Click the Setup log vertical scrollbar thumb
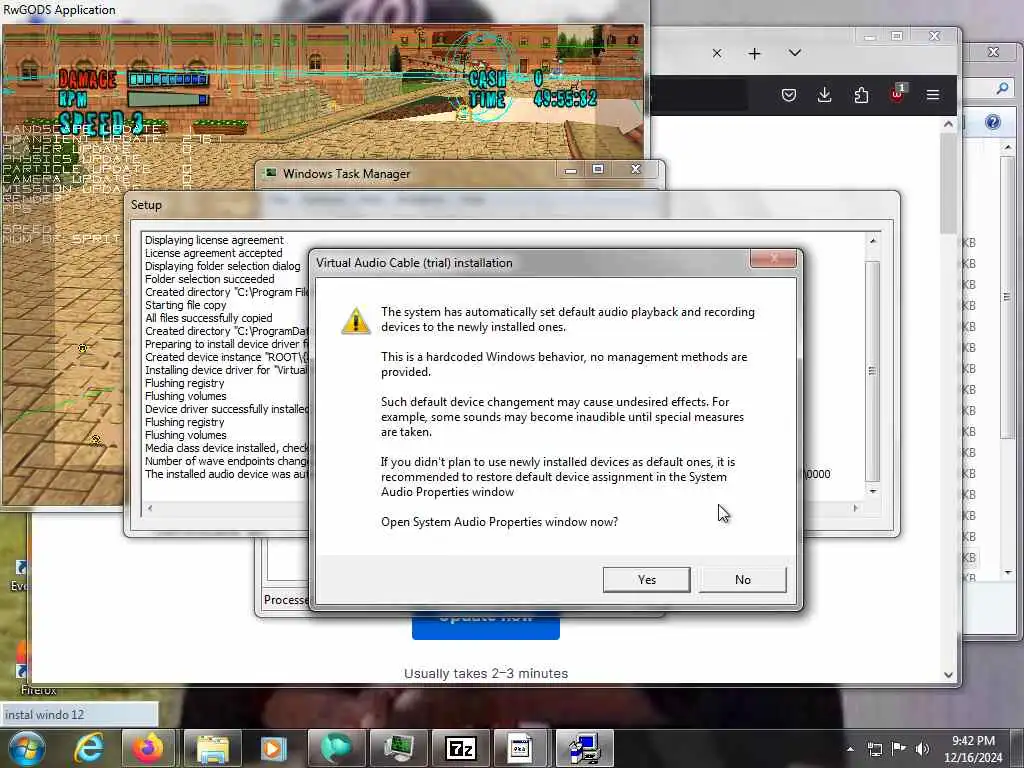This screenshot has width=1024, height=768. (872, 371)
